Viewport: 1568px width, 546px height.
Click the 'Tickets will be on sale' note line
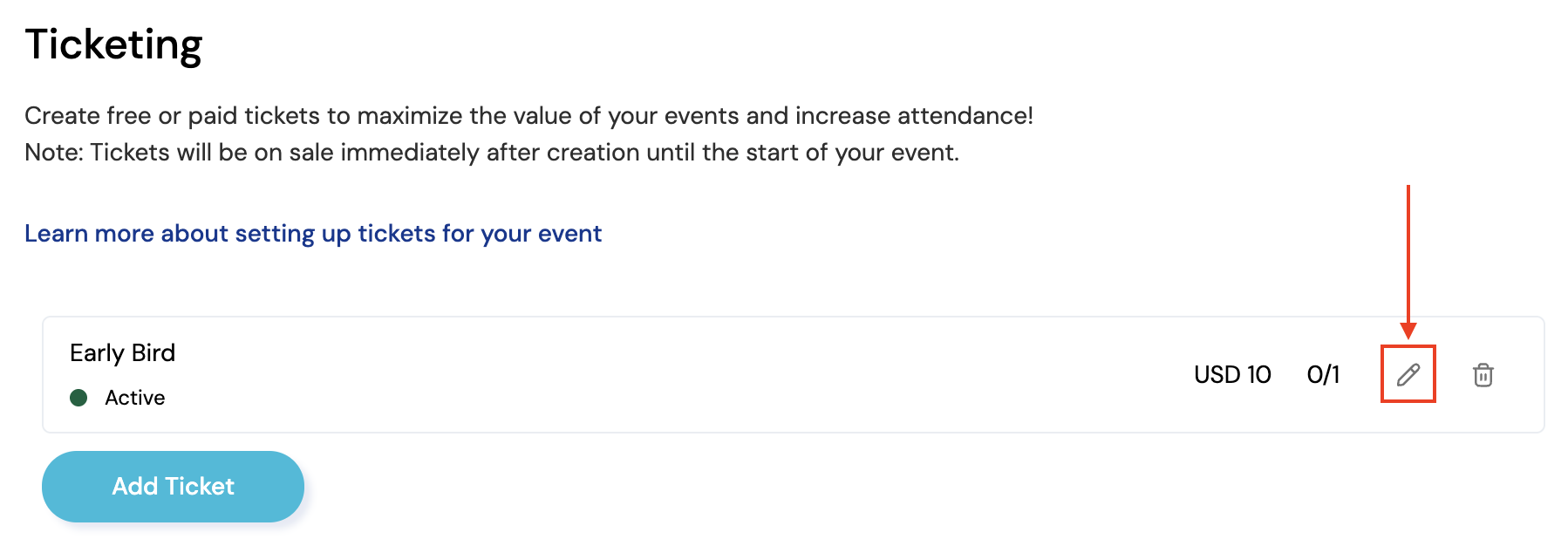pos(492,153)
